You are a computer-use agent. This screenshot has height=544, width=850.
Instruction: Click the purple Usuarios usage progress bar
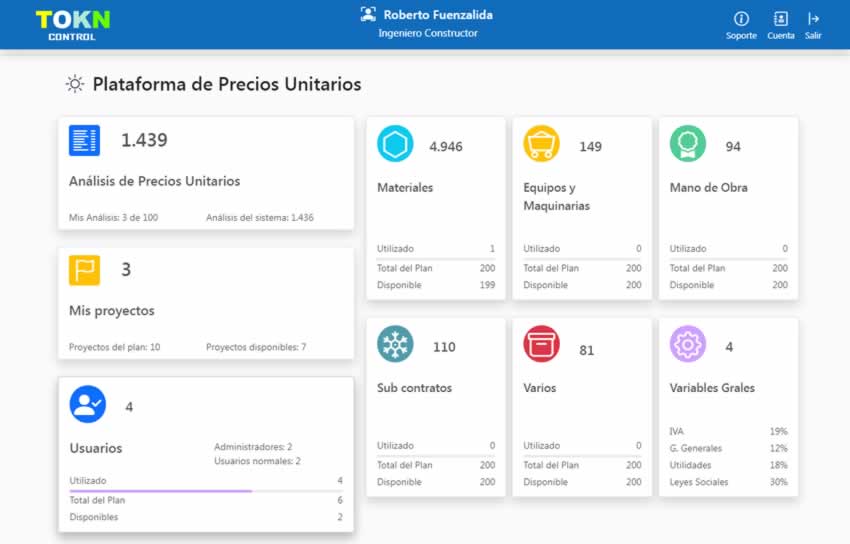tap(160, 491)
